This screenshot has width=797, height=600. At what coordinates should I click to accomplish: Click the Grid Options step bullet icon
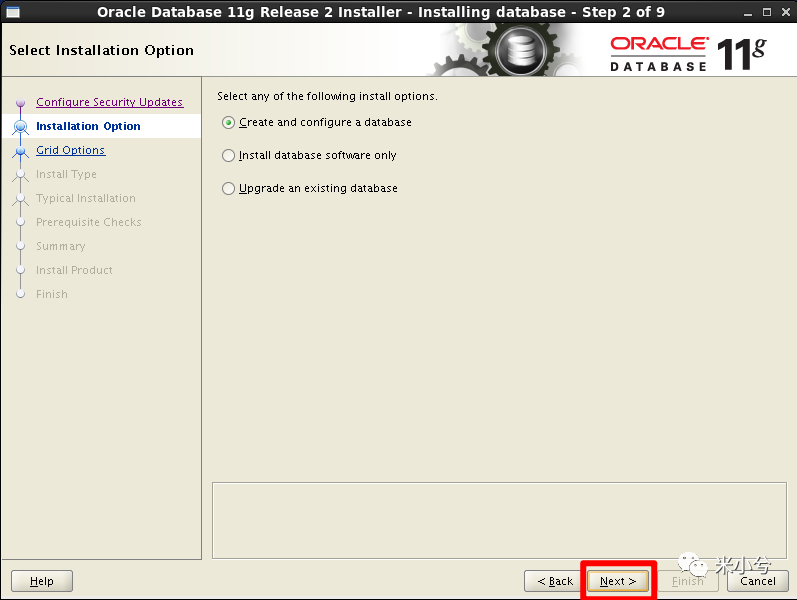point(20,151)
